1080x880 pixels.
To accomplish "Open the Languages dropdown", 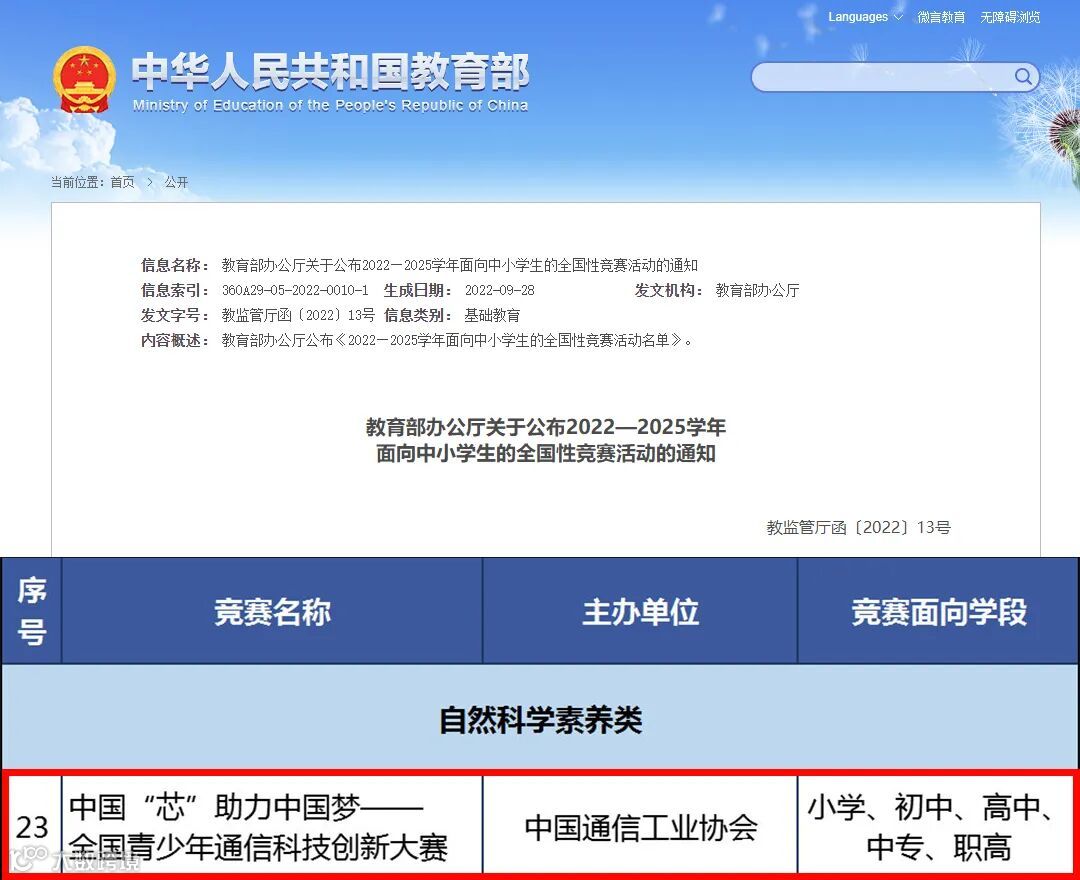I will click(x=865, y=17).
